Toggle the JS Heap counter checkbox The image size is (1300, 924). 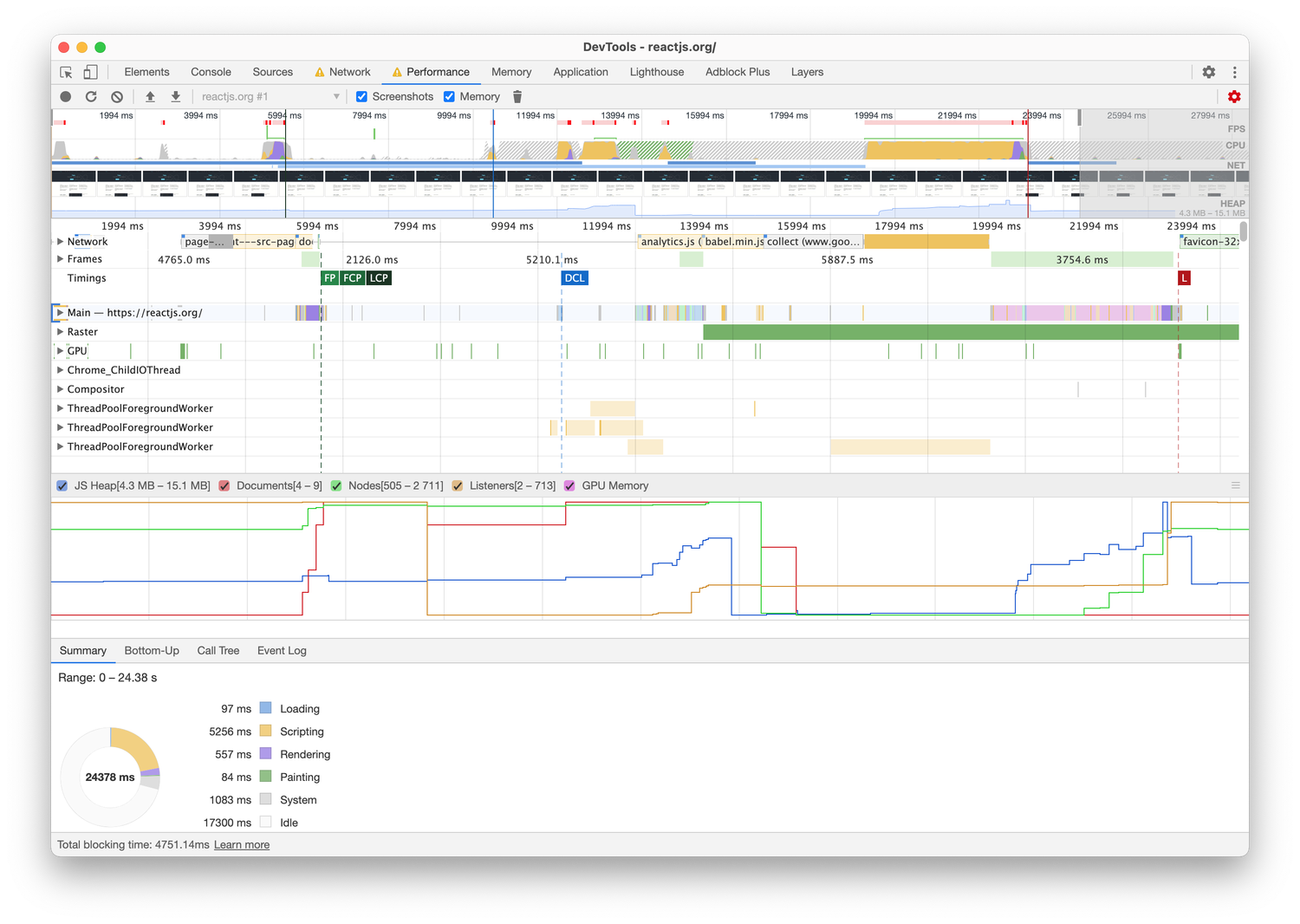tap(62, 486)
